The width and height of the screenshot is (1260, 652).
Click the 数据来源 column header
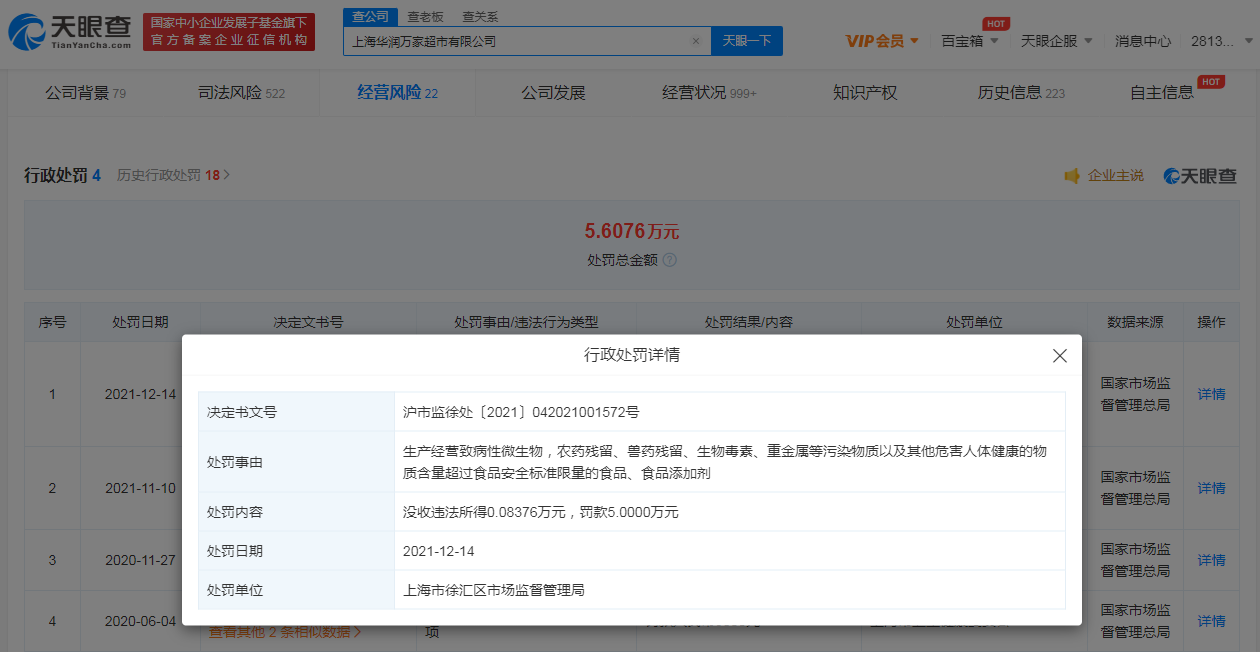(1135, 322)
